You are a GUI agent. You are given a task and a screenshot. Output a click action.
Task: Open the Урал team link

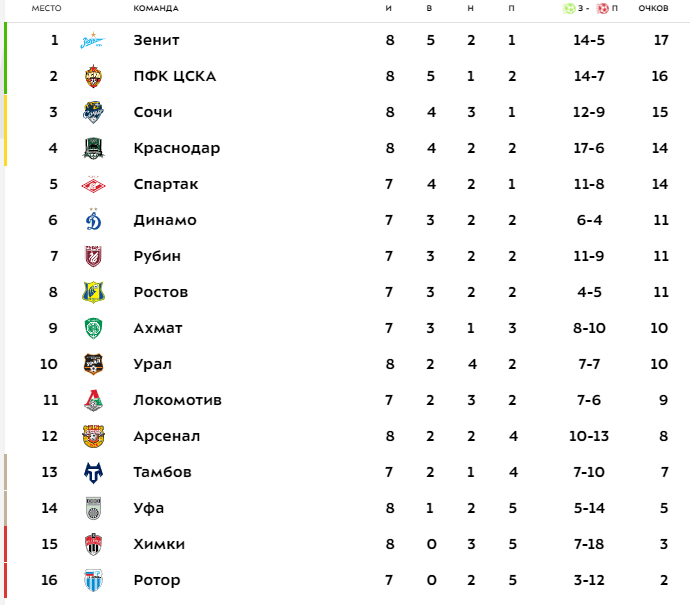[152, 365]
